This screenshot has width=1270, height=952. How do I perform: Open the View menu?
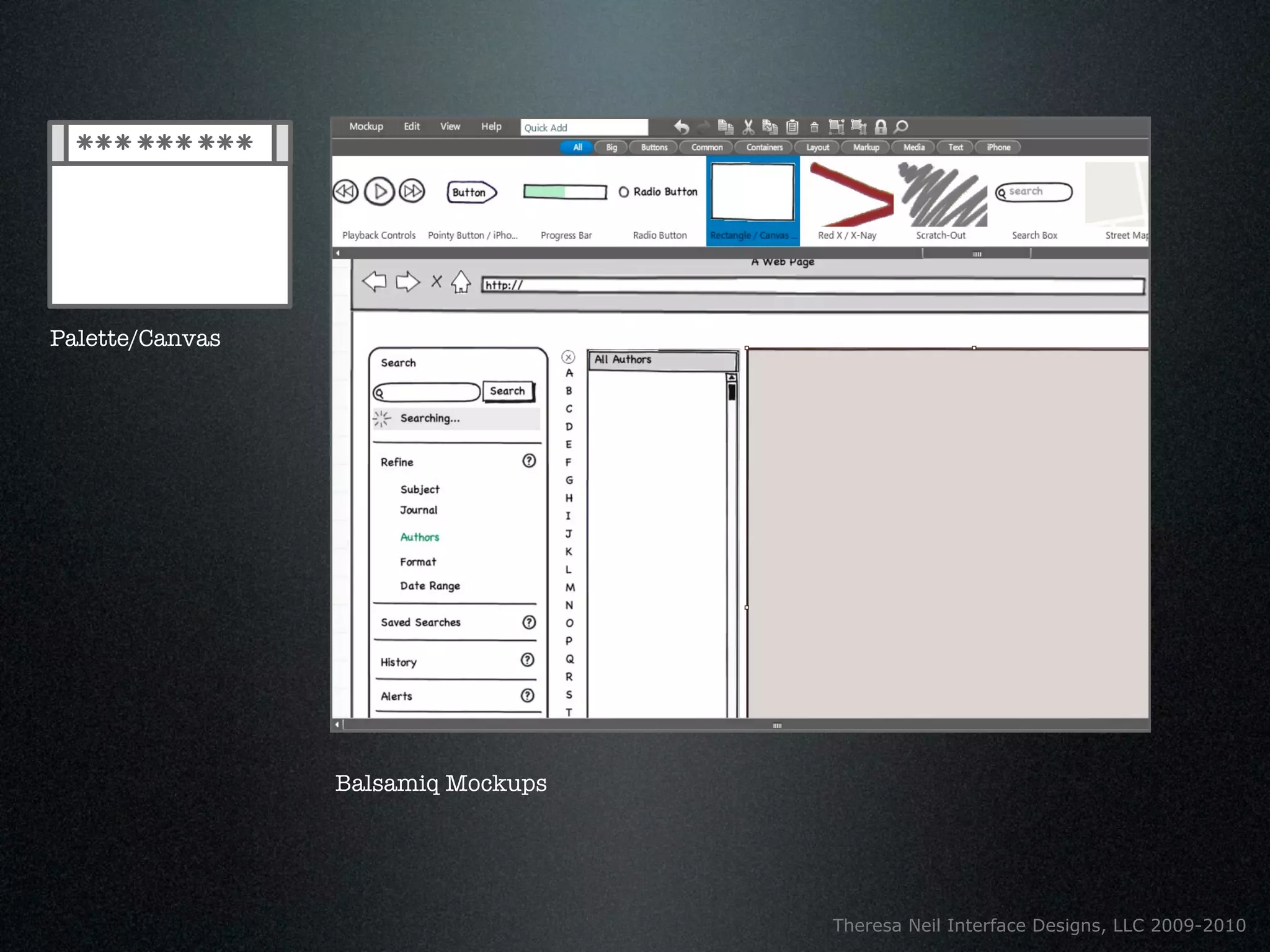click(x=450, y=126)
